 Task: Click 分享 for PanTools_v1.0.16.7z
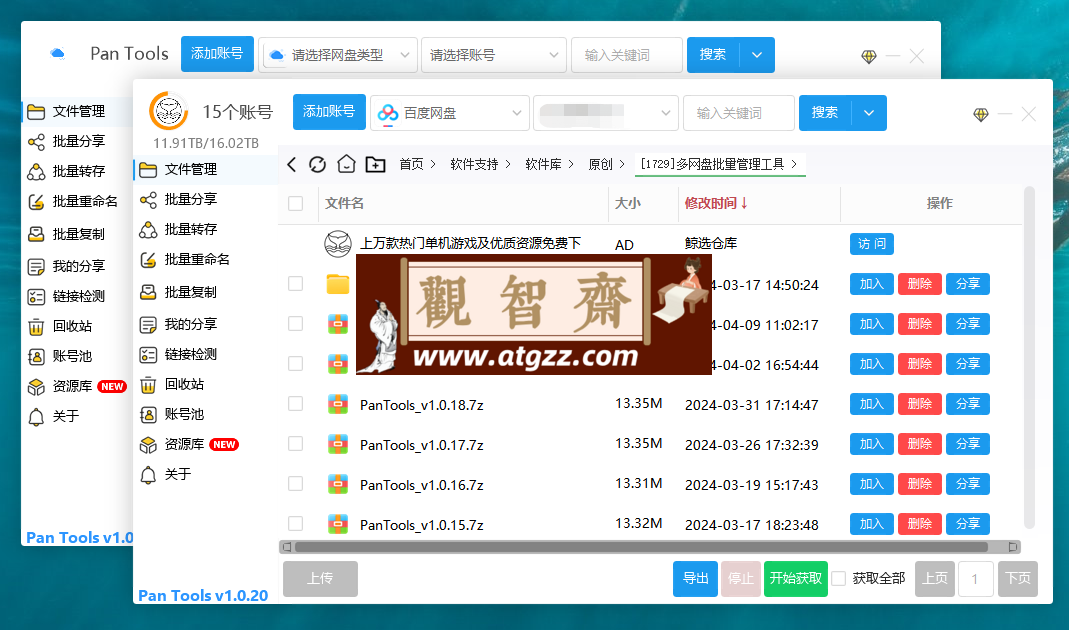[x=967, y=483]
